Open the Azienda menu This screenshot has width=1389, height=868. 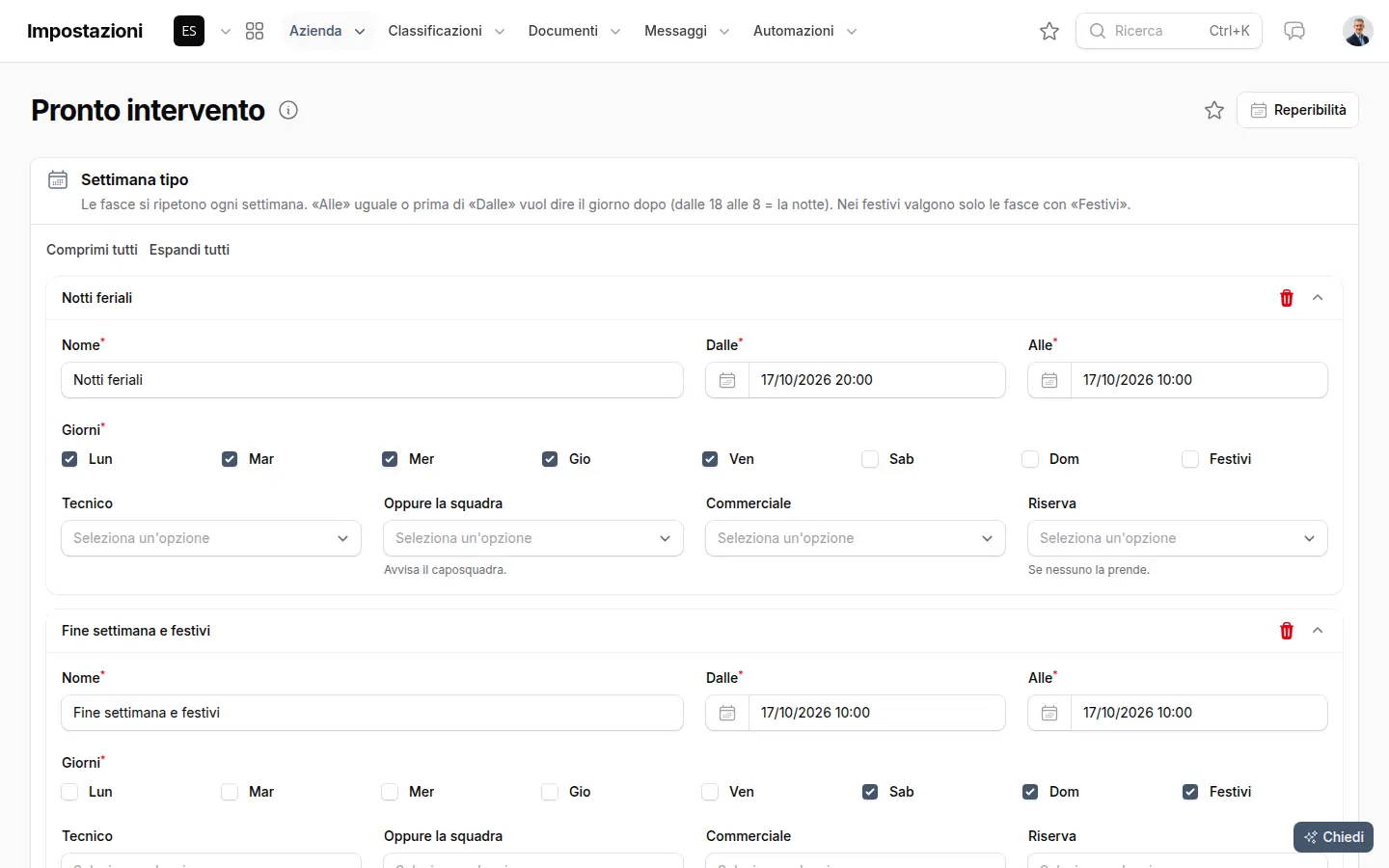click(x=327, y=31)
